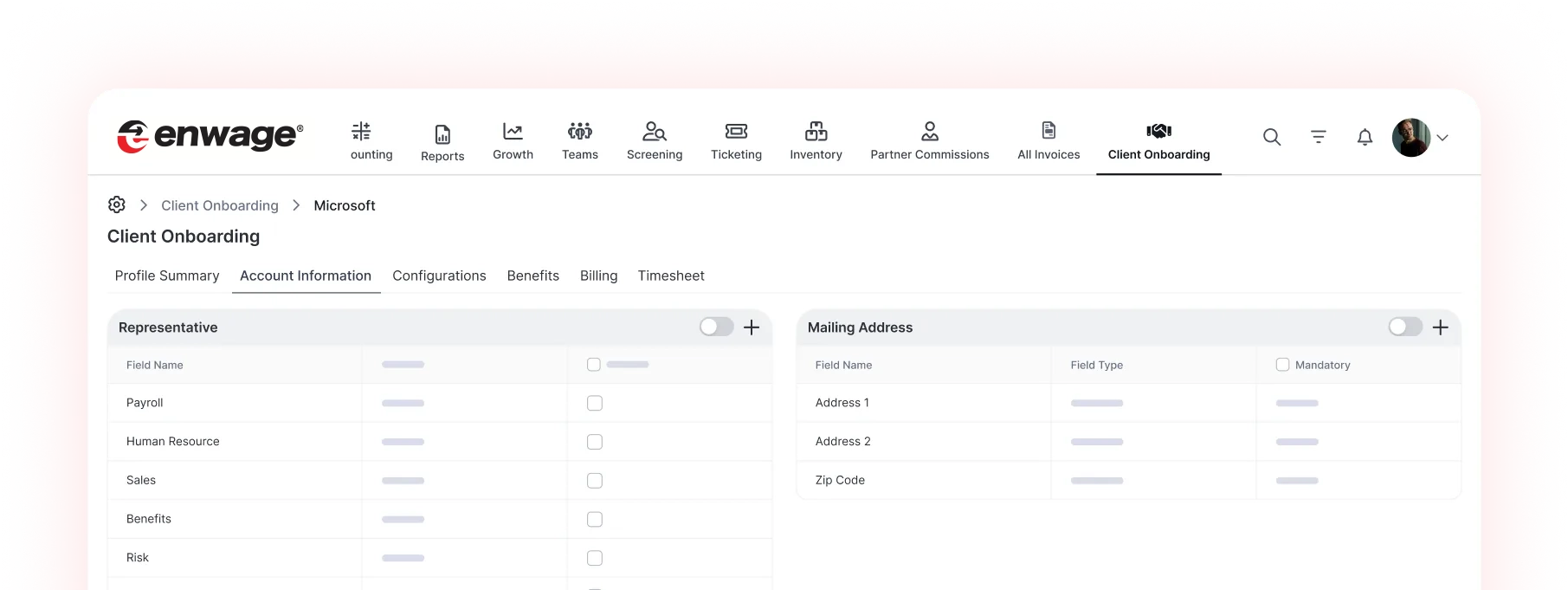Image resolution: width=1568 pixels, height=590 pixels.
Task: Open the Growth menu label
Action: [513, 154]
